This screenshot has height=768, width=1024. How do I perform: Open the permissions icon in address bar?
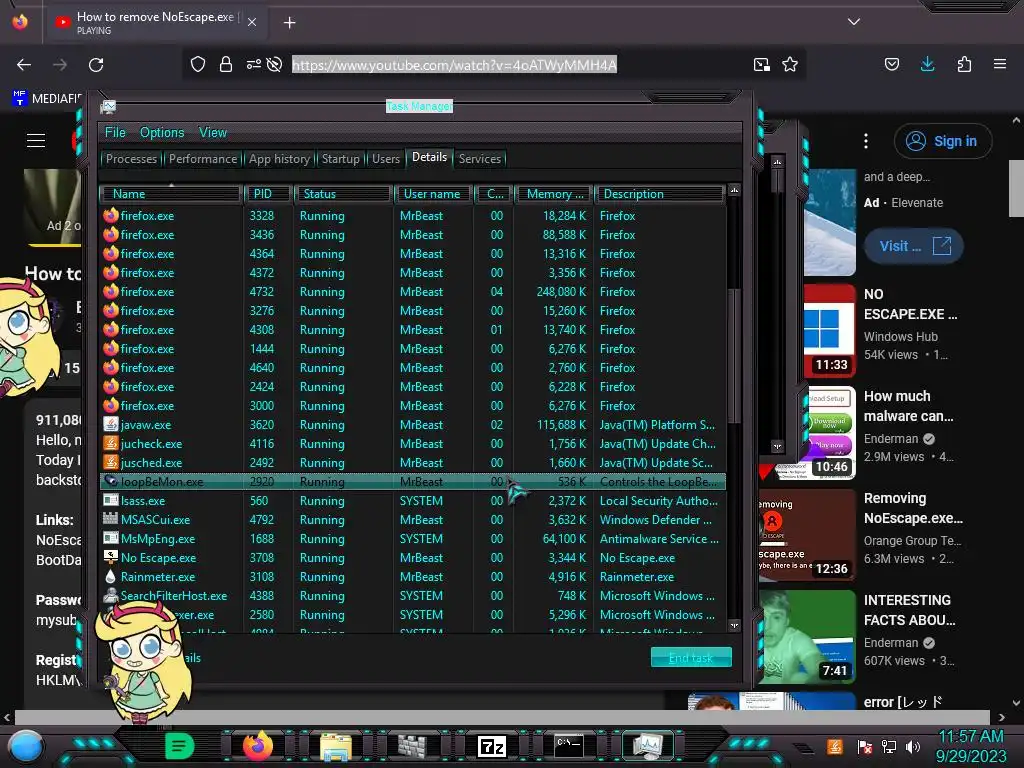[x=253, y=64]
